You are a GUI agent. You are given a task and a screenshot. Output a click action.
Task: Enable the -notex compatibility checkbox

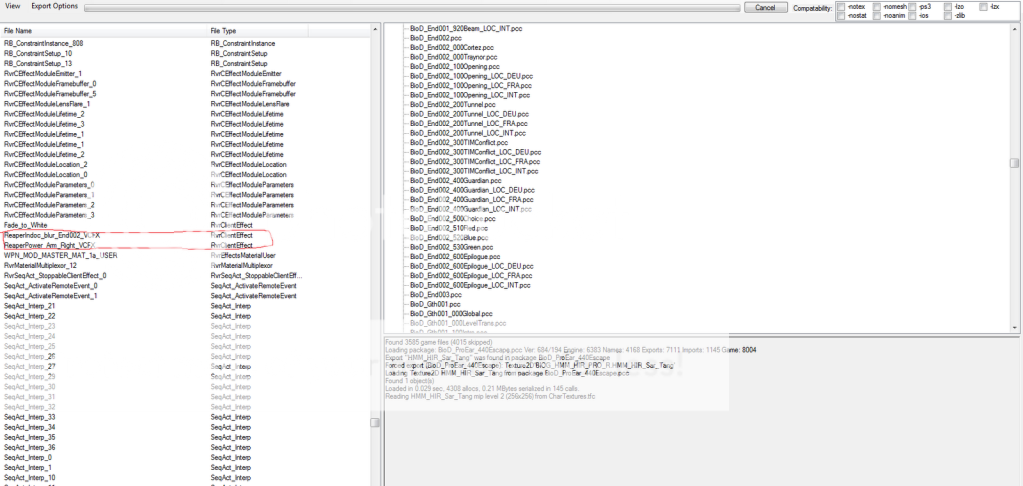tap(840, 7)
